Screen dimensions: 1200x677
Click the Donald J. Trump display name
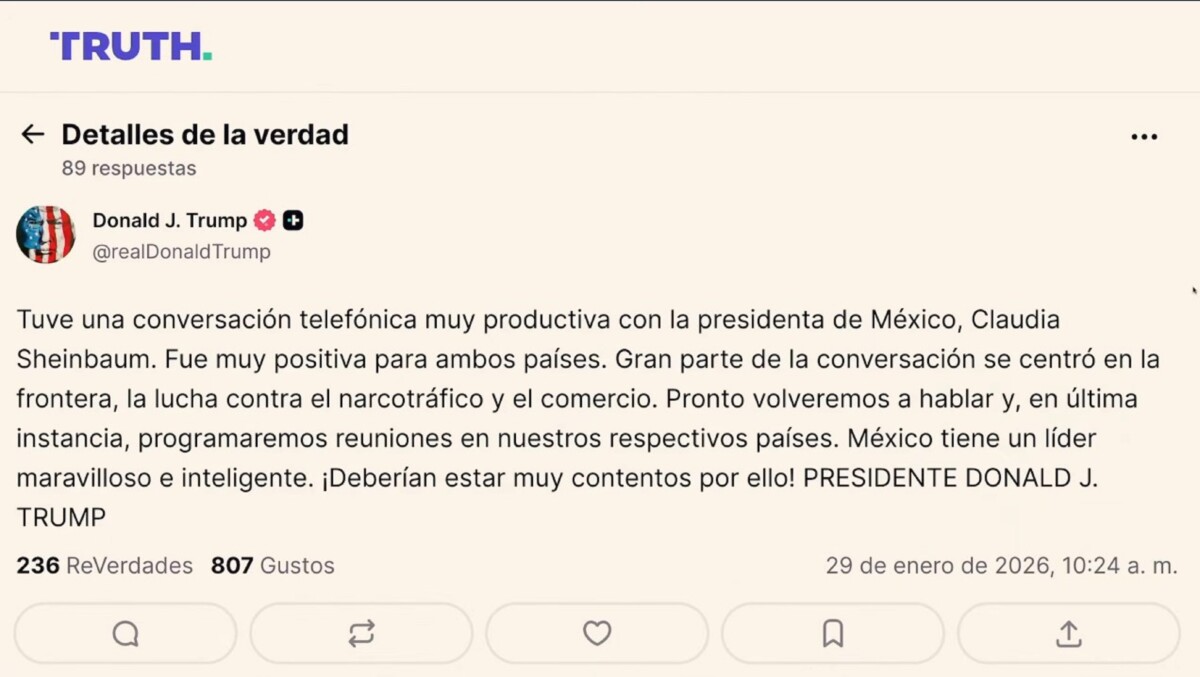tap(169, 221)
